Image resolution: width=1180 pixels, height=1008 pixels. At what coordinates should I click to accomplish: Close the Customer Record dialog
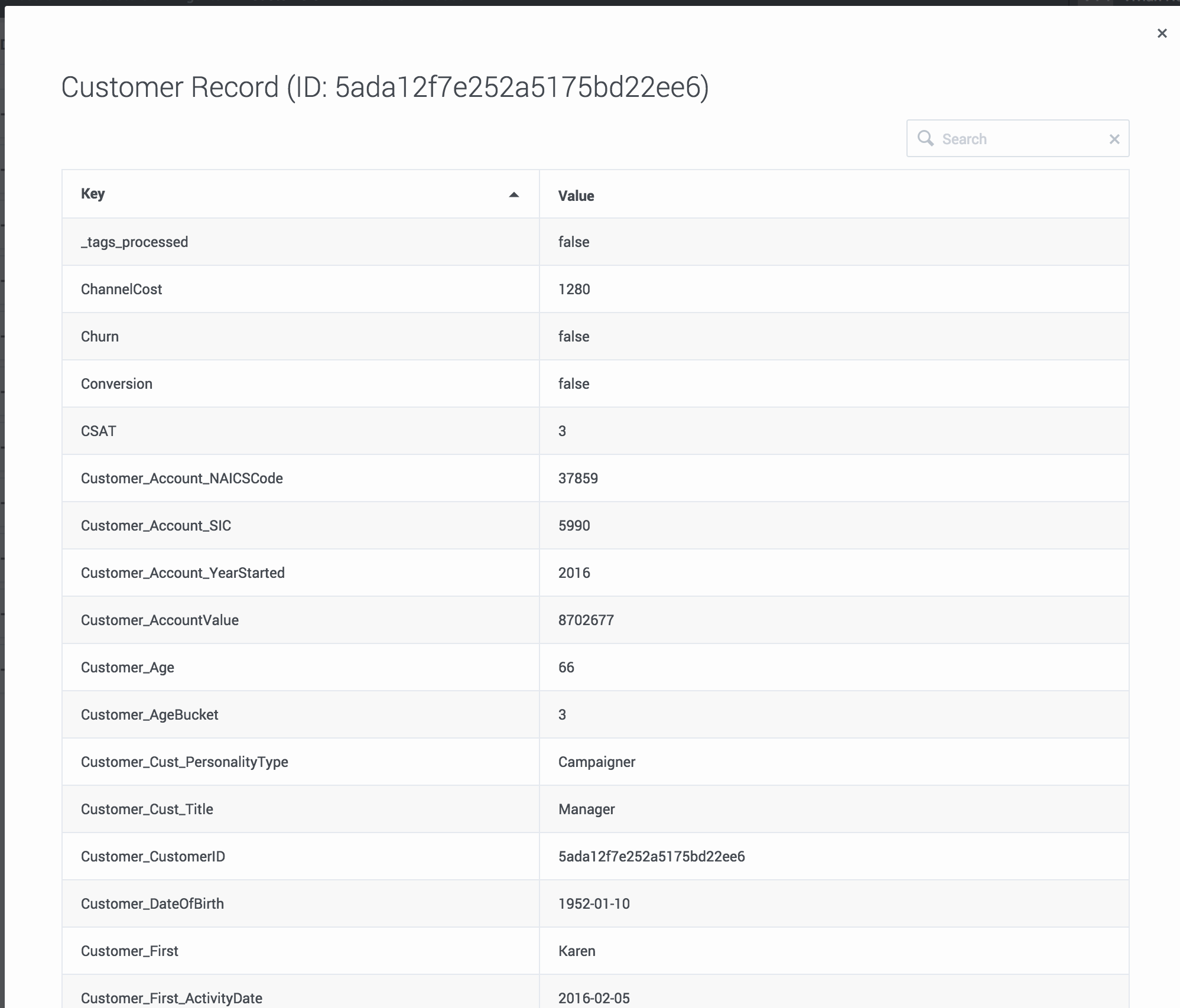point(1162,34)
